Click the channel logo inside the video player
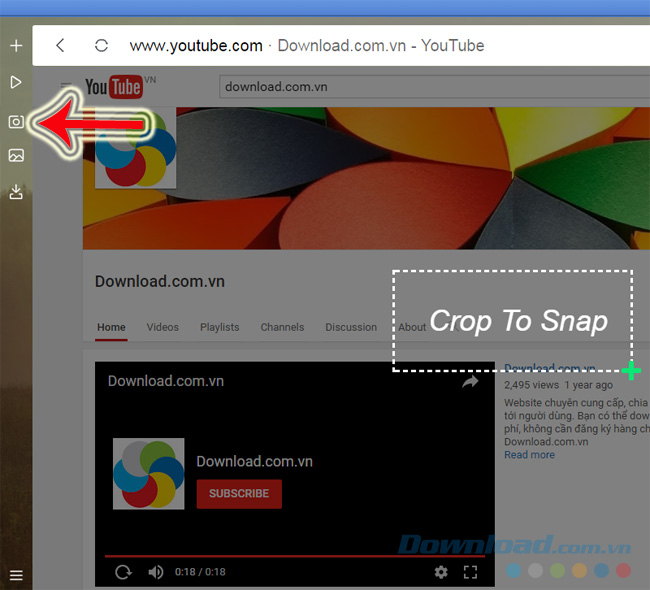 pyautogui.click(x=149, y=474)
